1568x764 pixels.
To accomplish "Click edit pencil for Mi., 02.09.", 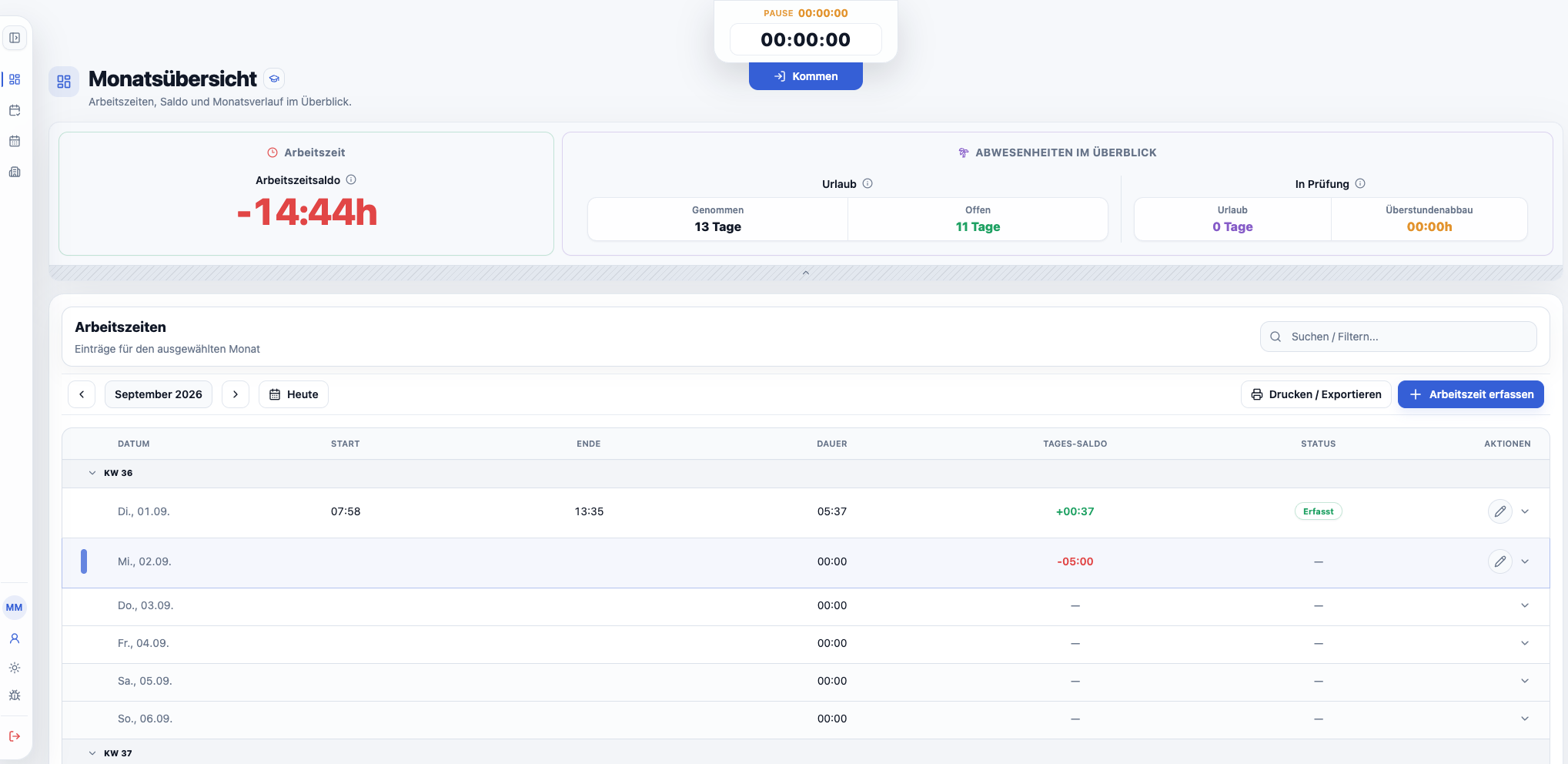I will pos(1500,561).
